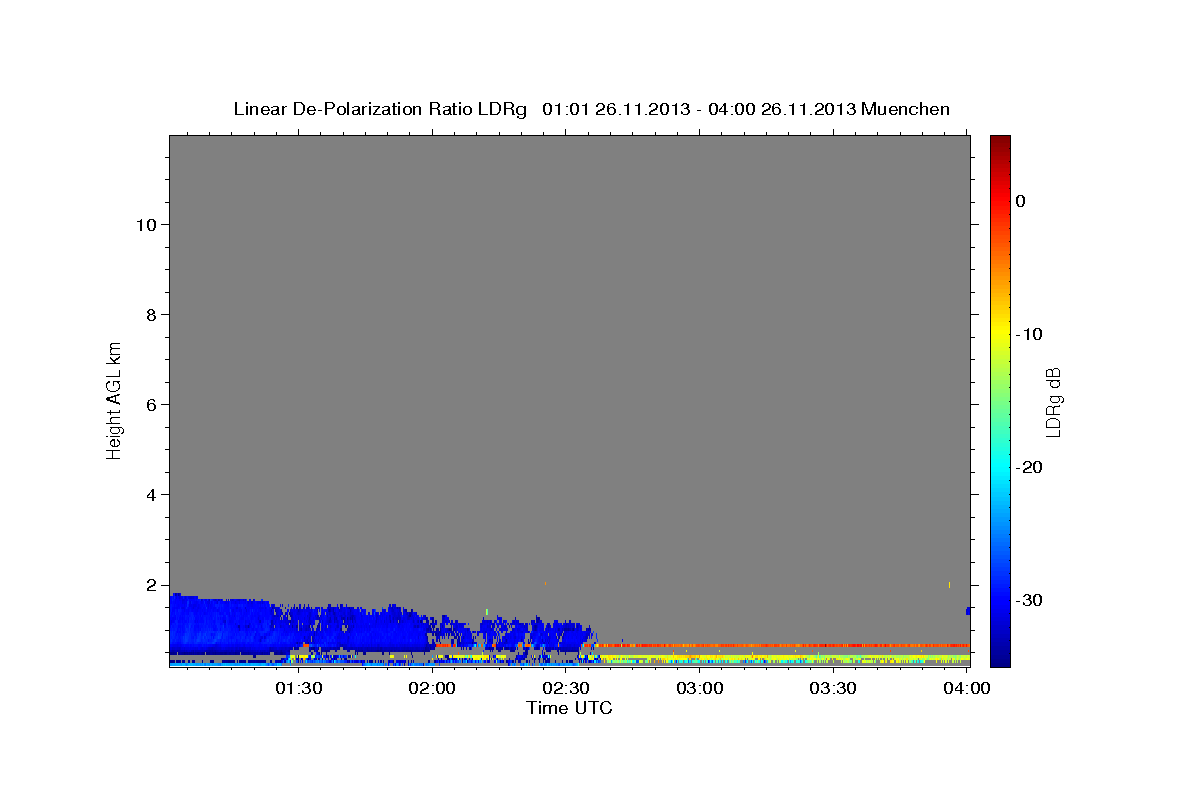Click the height tick label 10

click(x=145, y=224)
